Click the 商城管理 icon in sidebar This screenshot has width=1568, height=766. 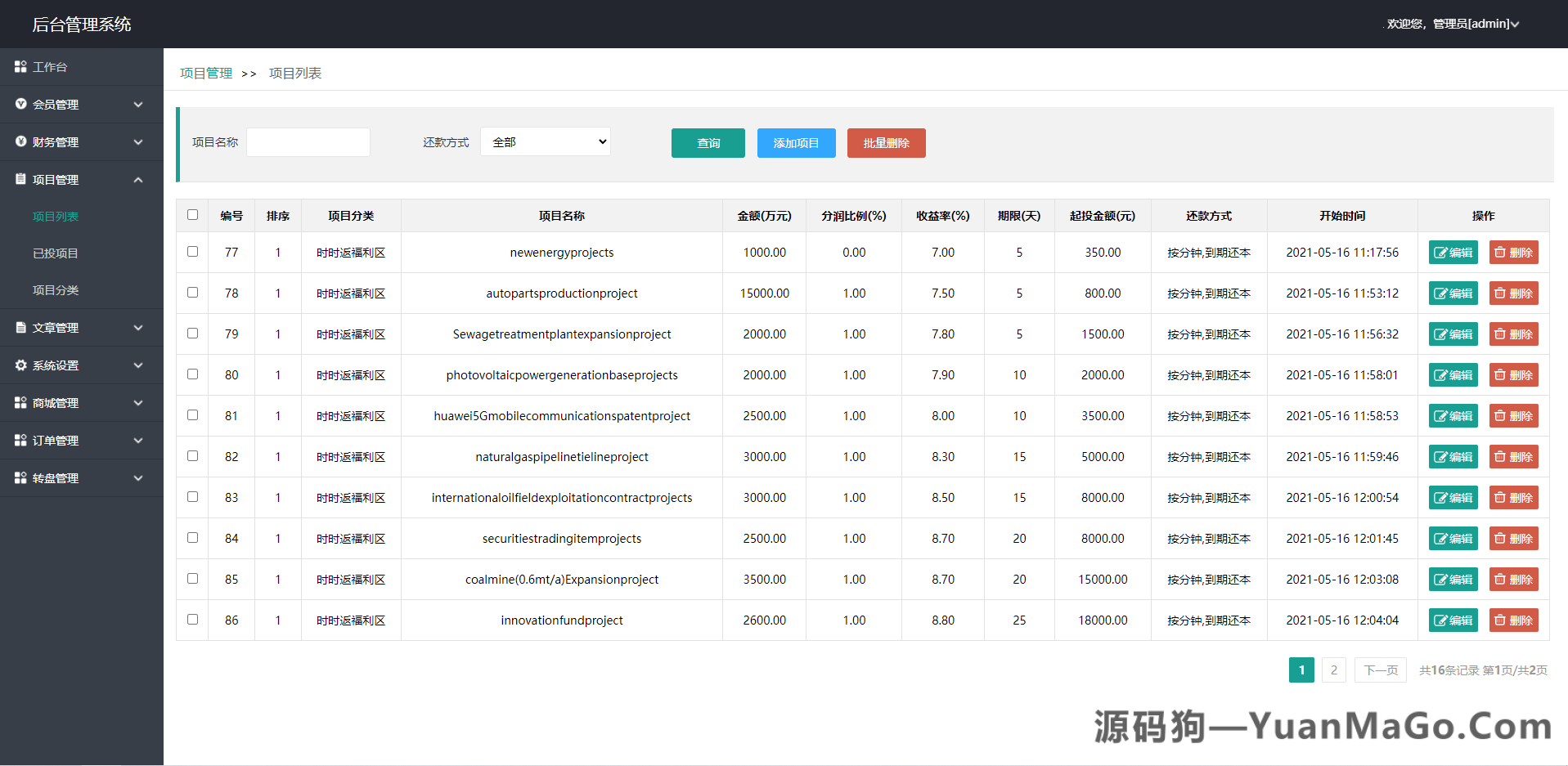20,402
